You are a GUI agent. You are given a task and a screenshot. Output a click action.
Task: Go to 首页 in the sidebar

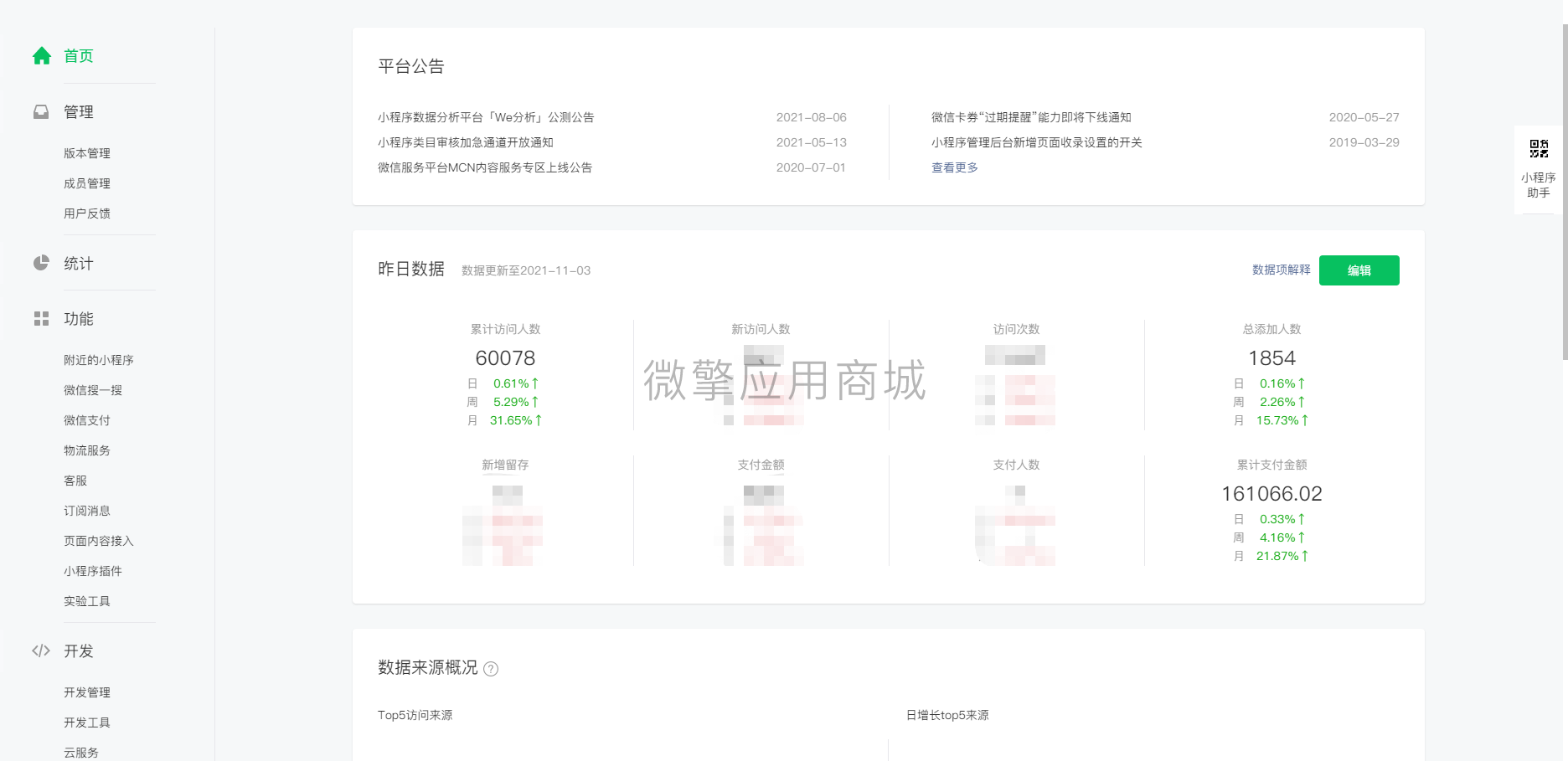pos(79,56)
